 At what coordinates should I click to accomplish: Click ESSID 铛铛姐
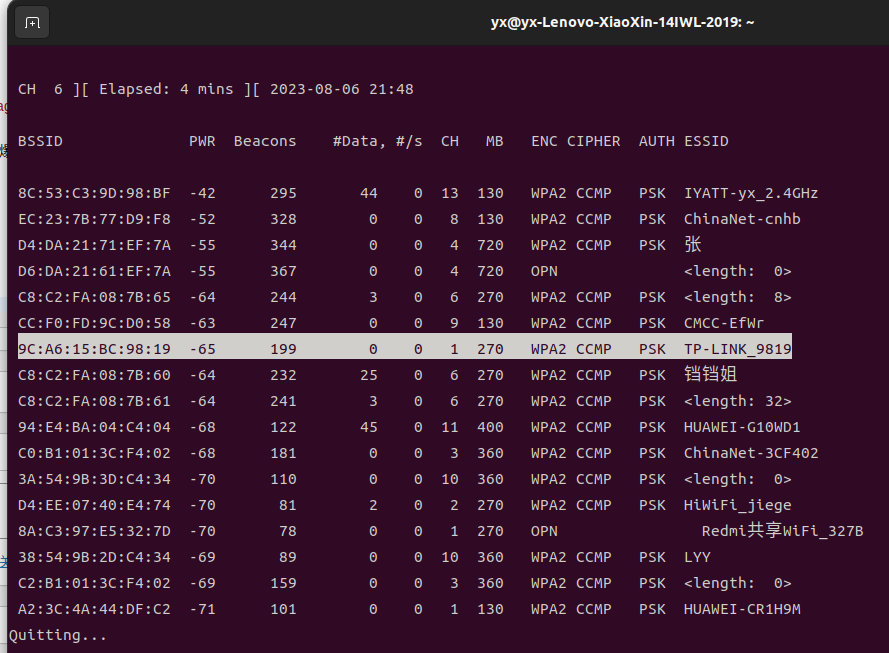[x=710, y=375]
